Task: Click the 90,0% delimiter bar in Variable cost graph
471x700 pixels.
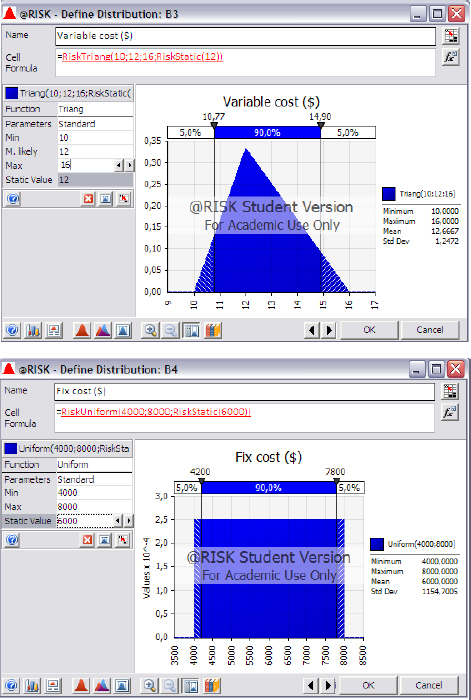Action: tap(267, 133)
